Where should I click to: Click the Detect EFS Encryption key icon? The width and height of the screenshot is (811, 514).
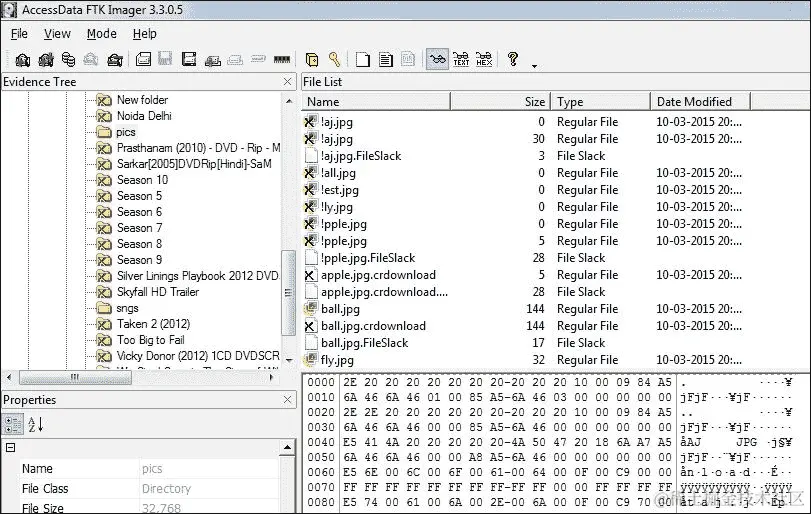[x=334, y=60]
